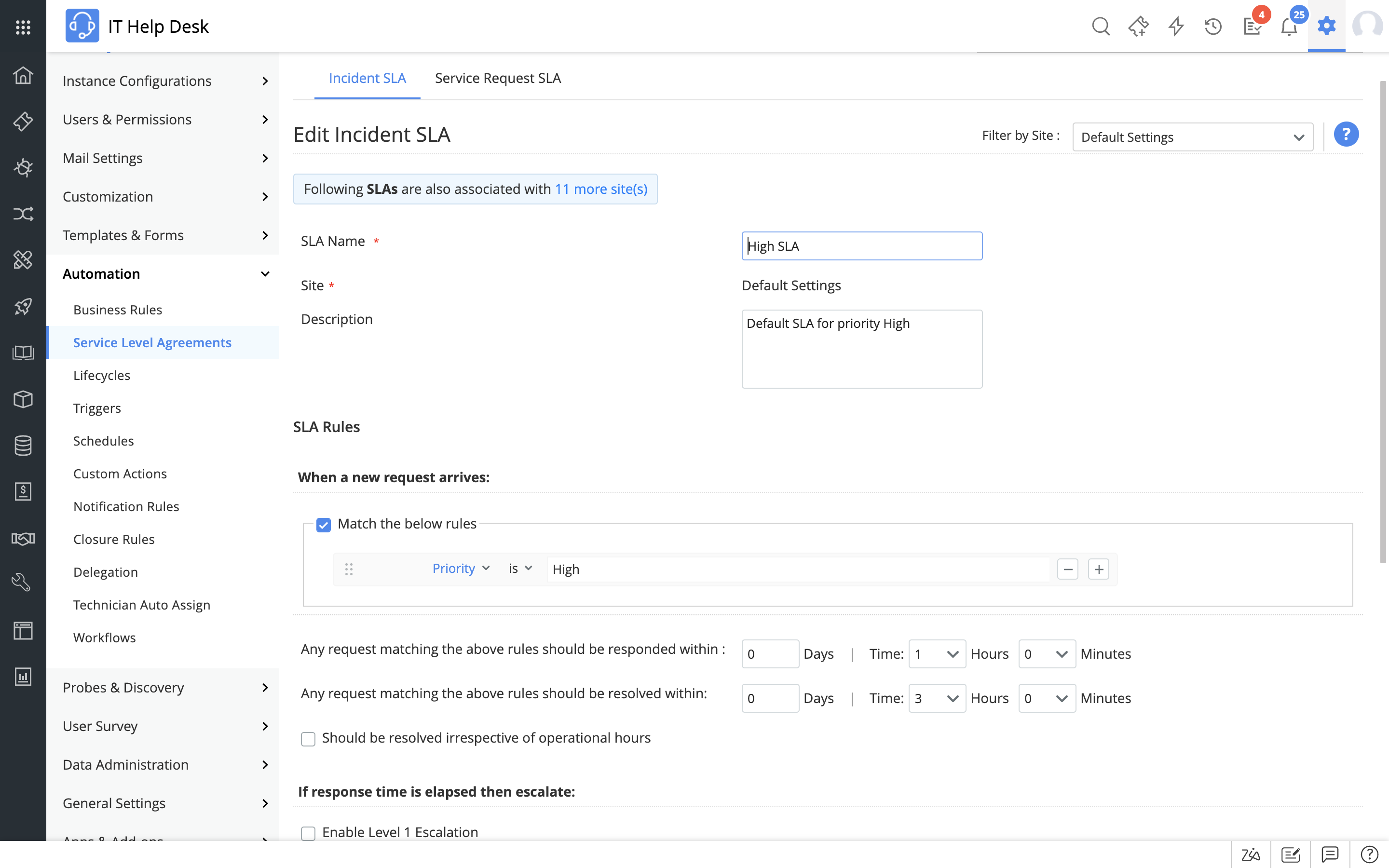Image resolution: width=1389 pixels, height=868 pixels.
Task: Switch to the Service Request SLA tab
Action: coord(497,78)
